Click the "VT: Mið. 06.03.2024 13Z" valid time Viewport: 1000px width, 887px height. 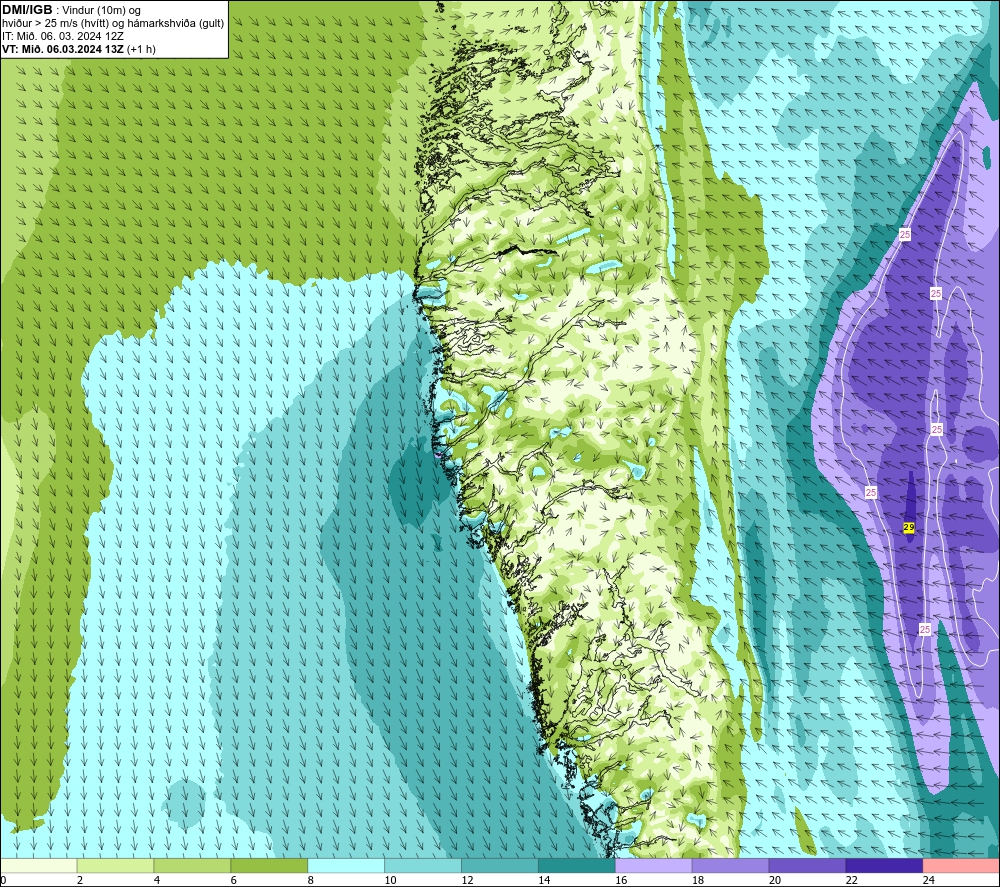[x=63, y=49]
